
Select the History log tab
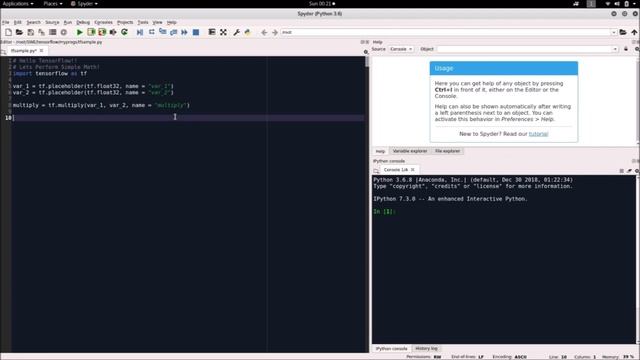(426, 349)
